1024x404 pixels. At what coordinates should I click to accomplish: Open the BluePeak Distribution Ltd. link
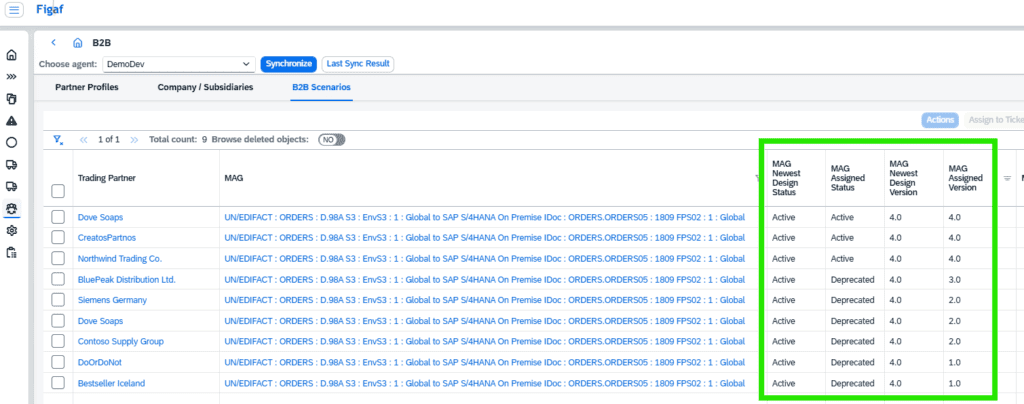pyautogui.click(x=127, y=279)
